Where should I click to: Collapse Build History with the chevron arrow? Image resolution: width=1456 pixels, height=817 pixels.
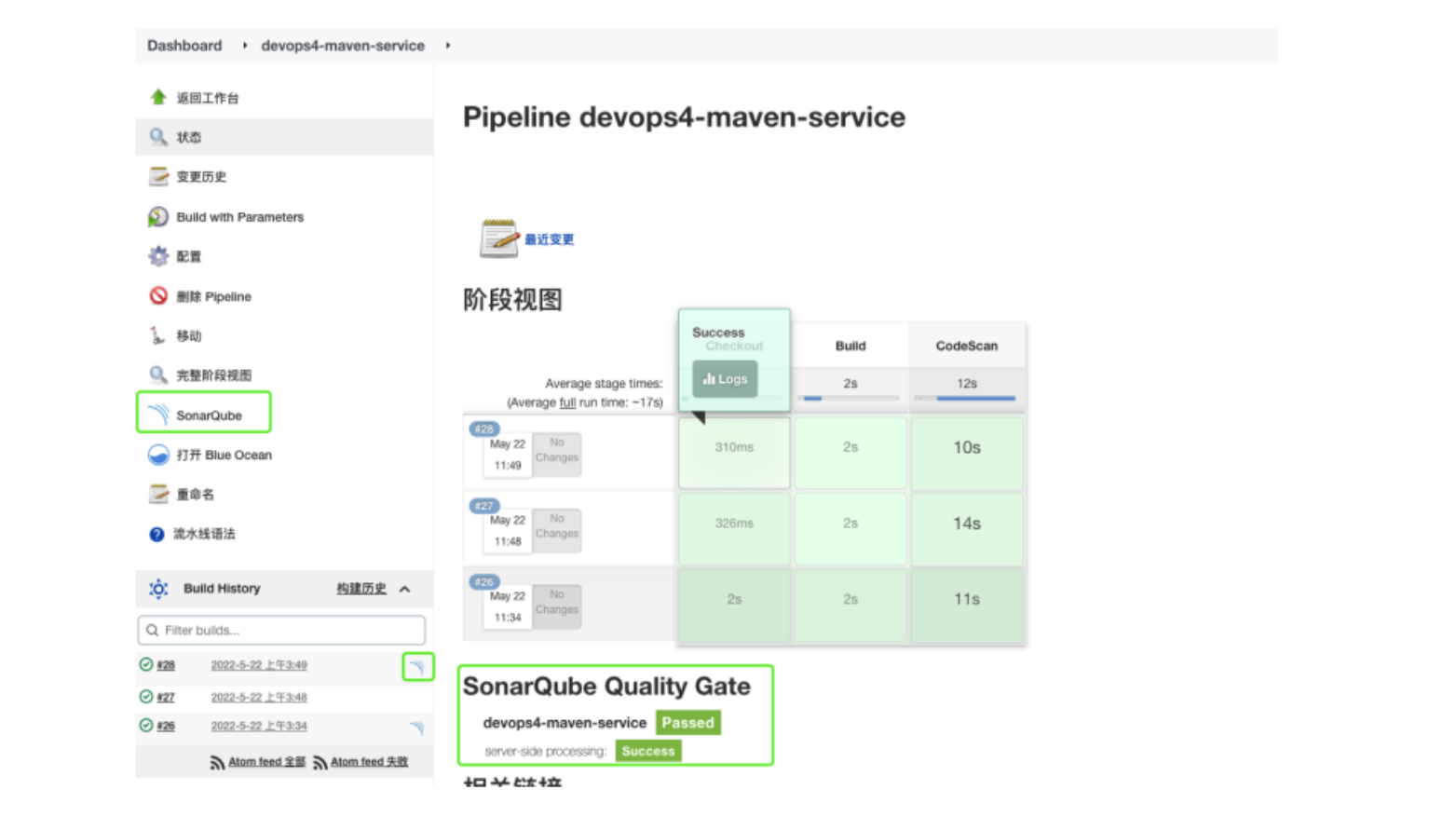pos(405,589)
